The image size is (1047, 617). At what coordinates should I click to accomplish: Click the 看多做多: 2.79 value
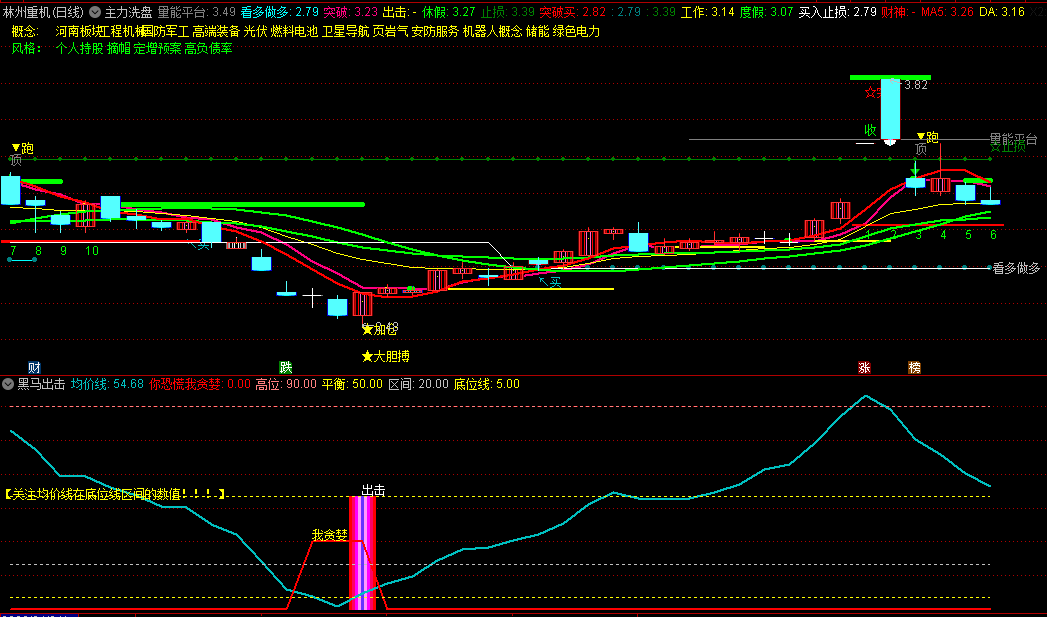click(279, 12)
